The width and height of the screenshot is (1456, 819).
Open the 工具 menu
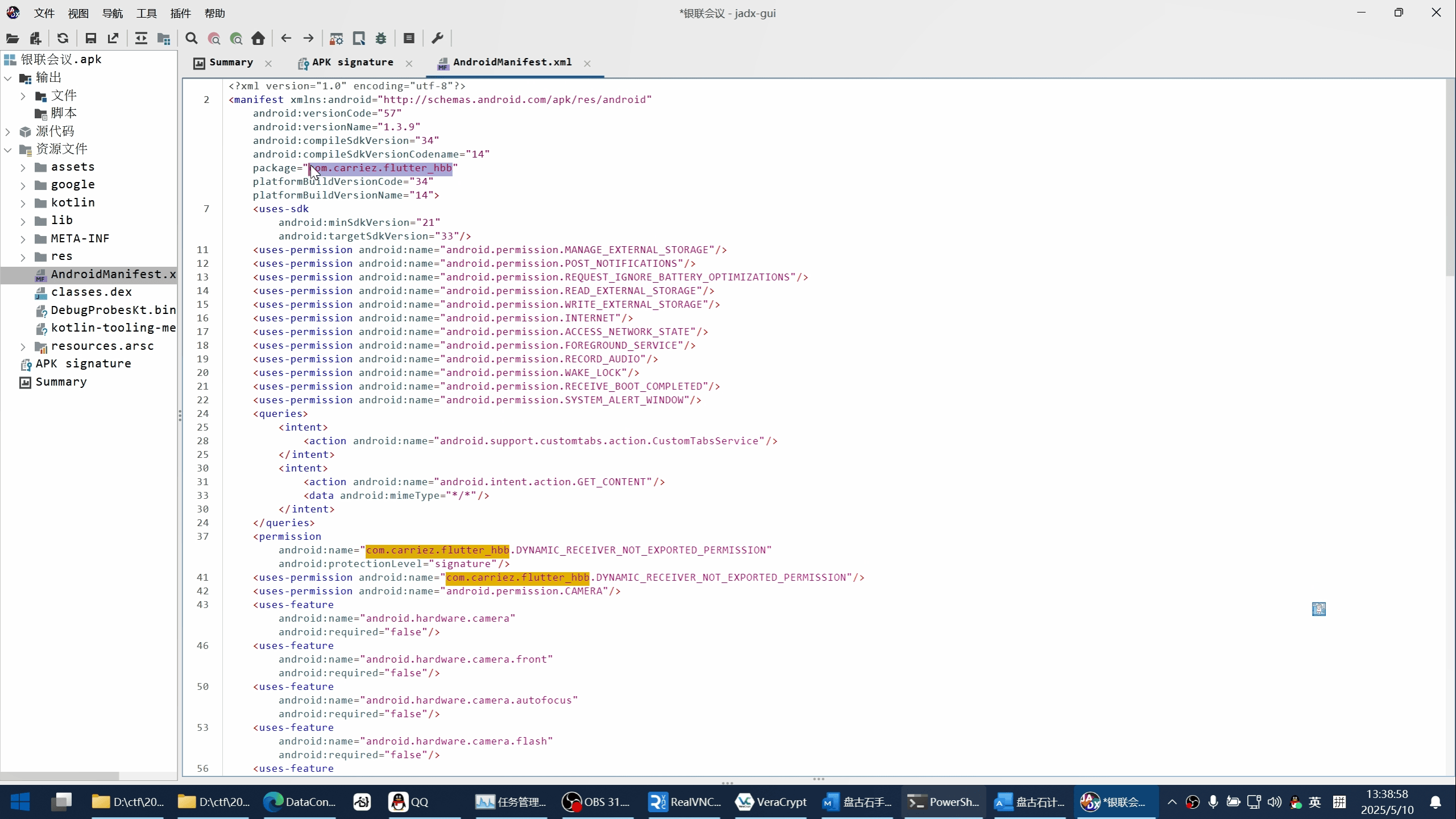pos(146,13)
